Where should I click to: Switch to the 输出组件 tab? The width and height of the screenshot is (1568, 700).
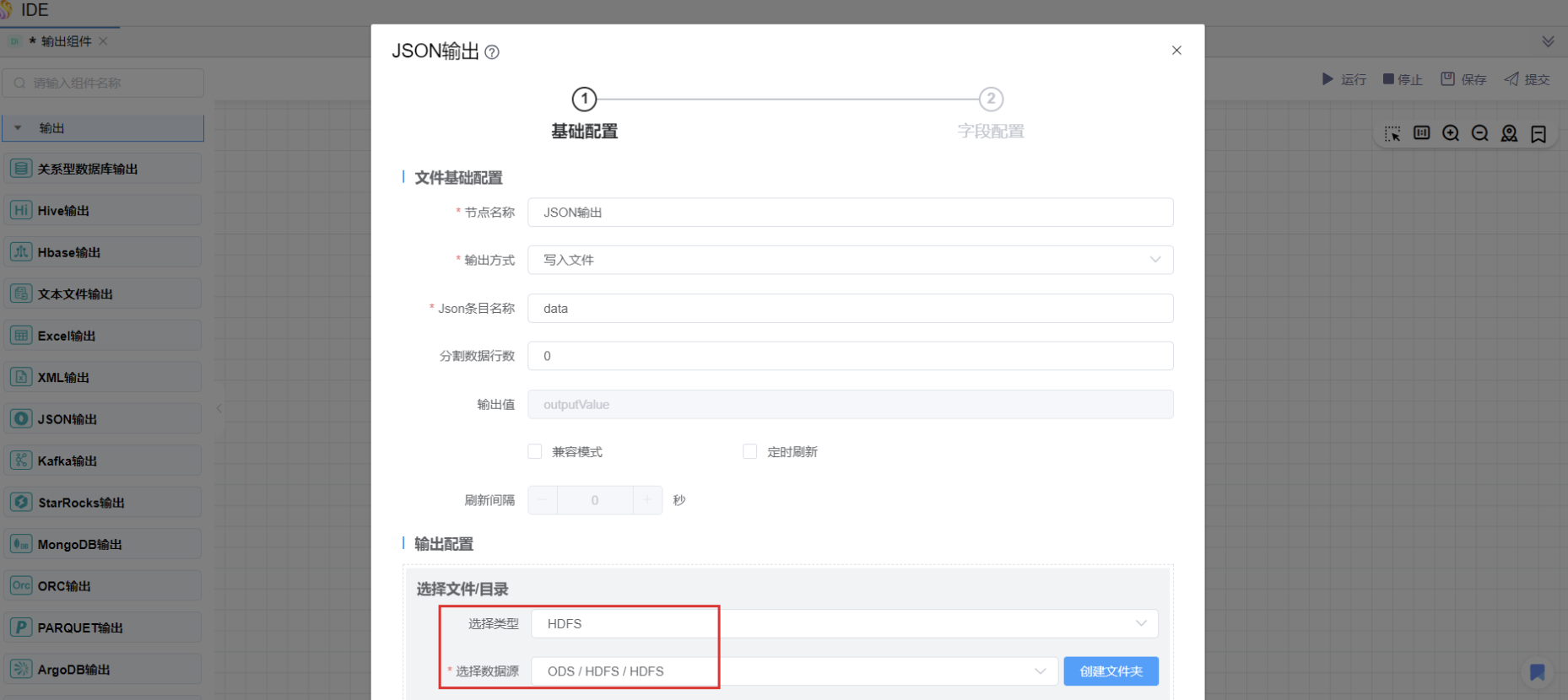point(66,41)
